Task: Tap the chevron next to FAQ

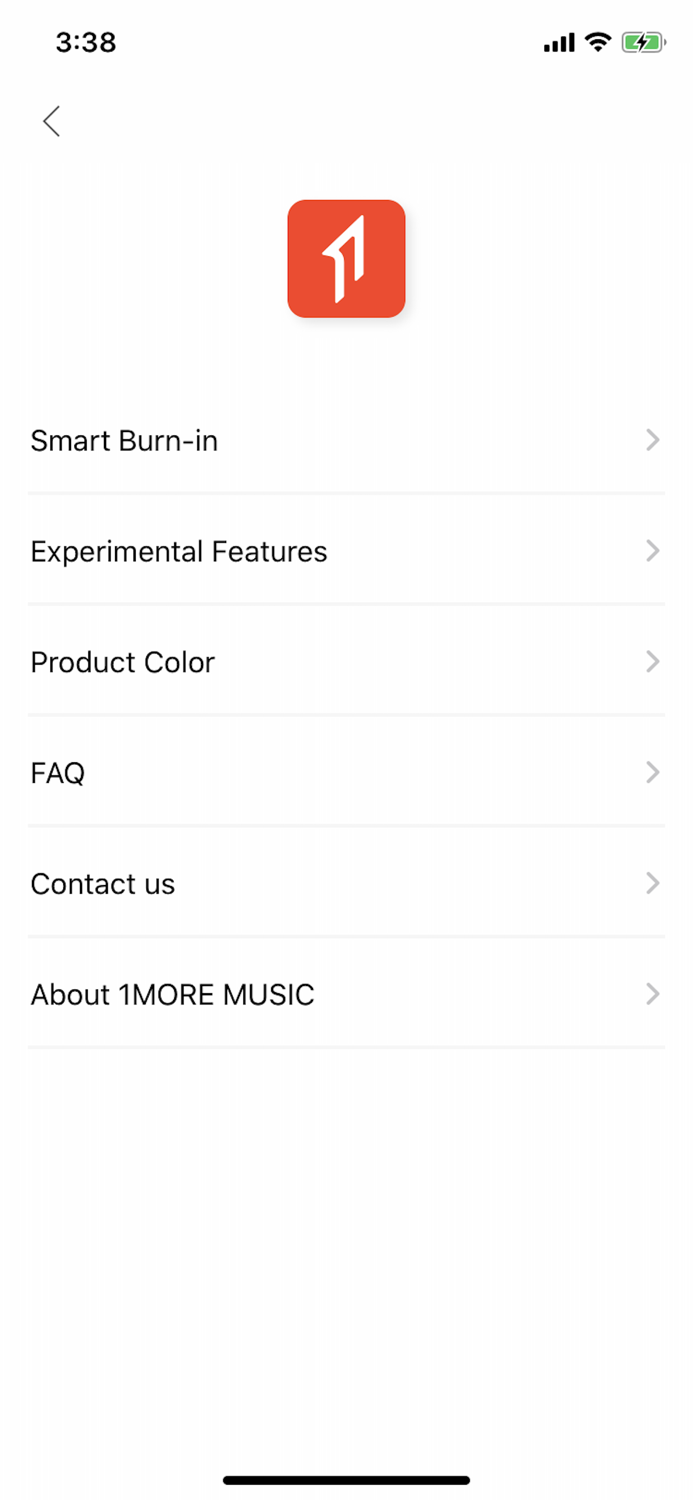Action: click(653, 773)
